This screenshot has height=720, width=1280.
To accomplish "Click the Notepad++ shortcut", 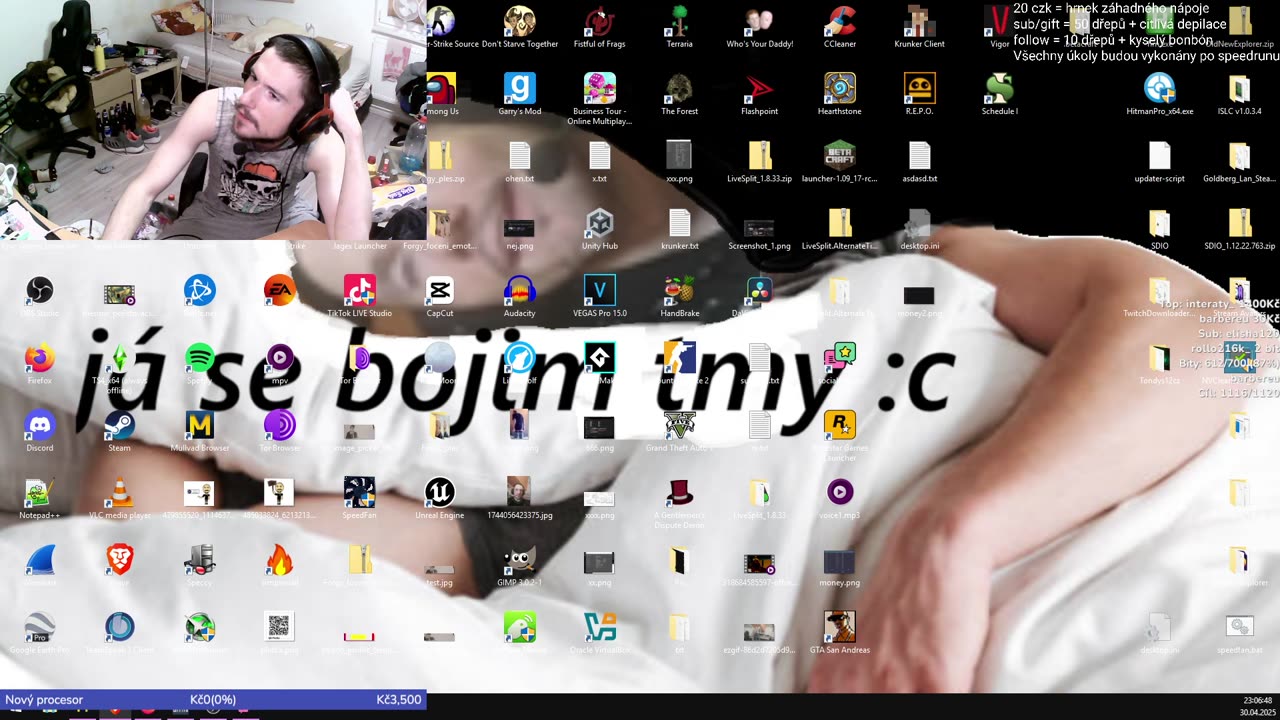I will pos(40,497).
